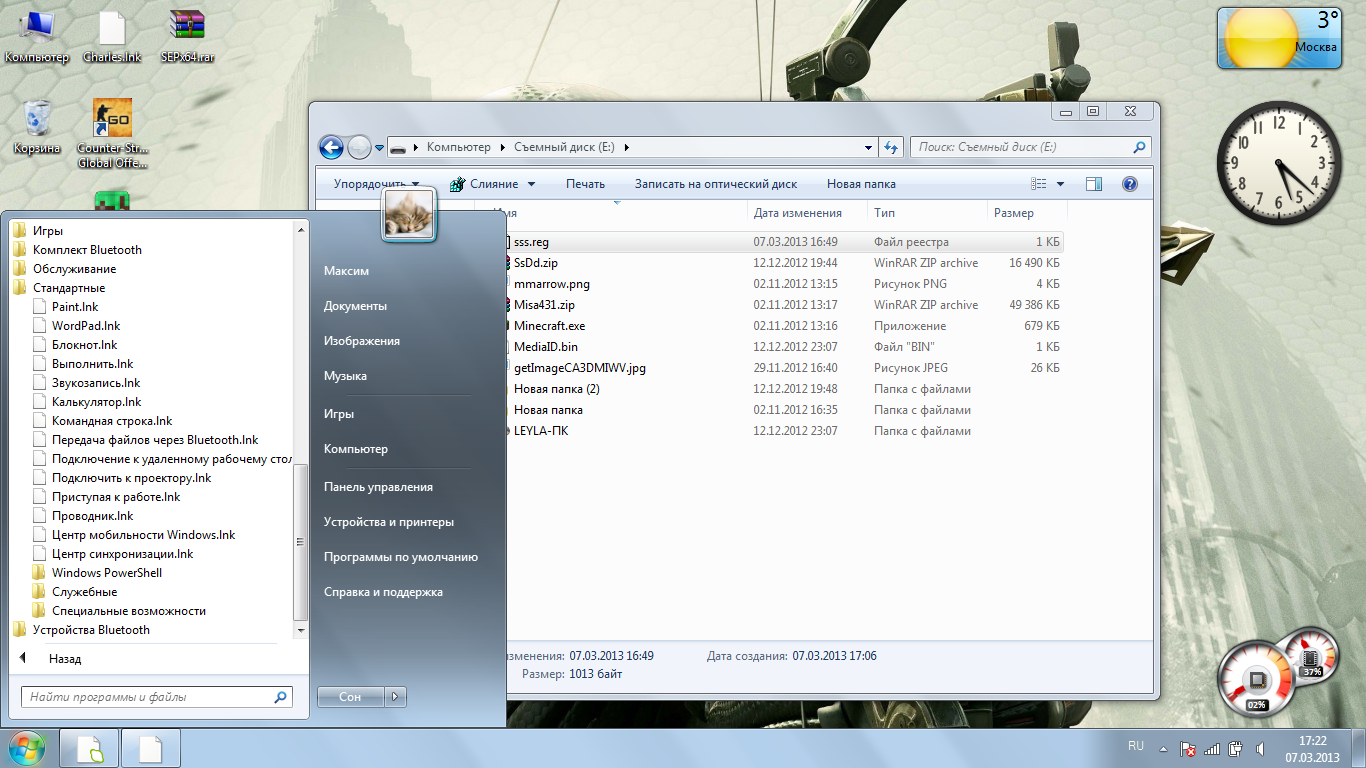Expand the shutdown options arrow next to Сон
The image size is (1366, 768).
tap(395, 697)
